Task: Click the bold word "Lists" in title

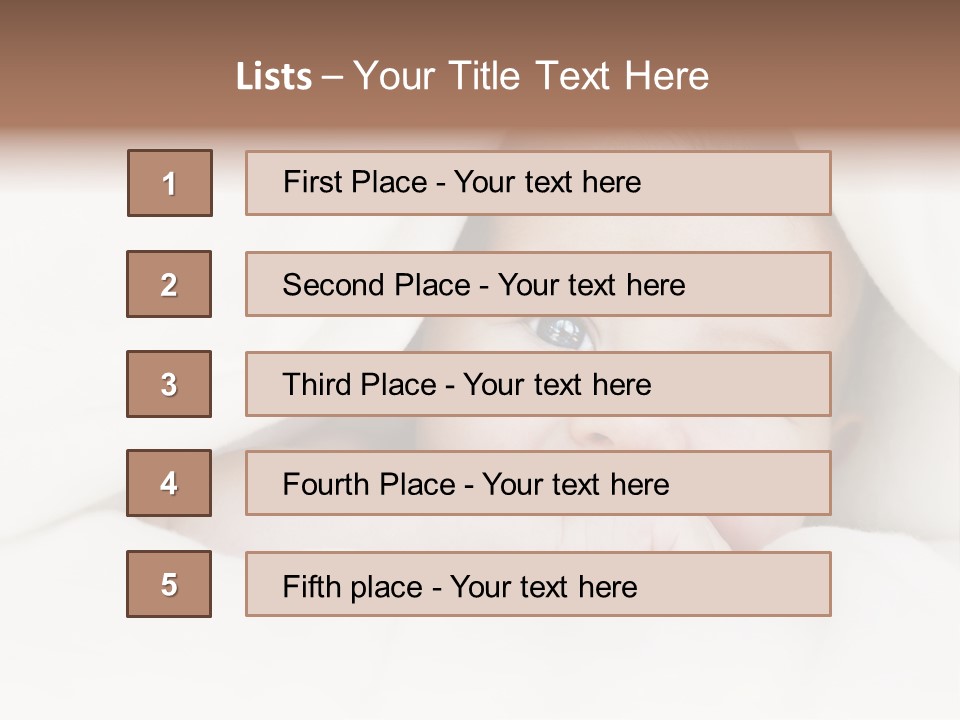Action: (274, 77)
